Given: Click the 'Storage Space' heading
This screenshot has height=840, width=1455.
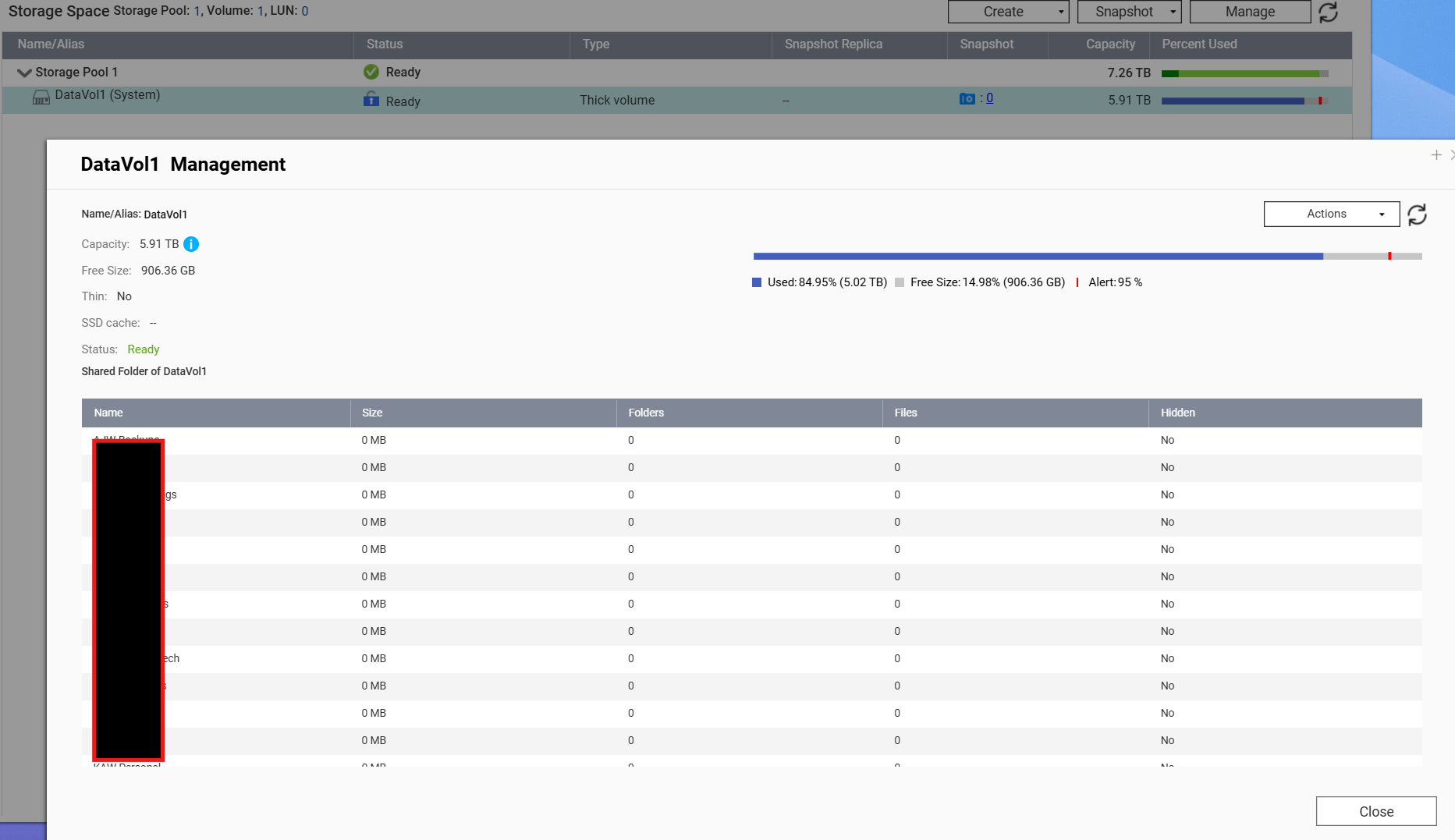Looking at the screenshot, I should click(x=59, y=11).
